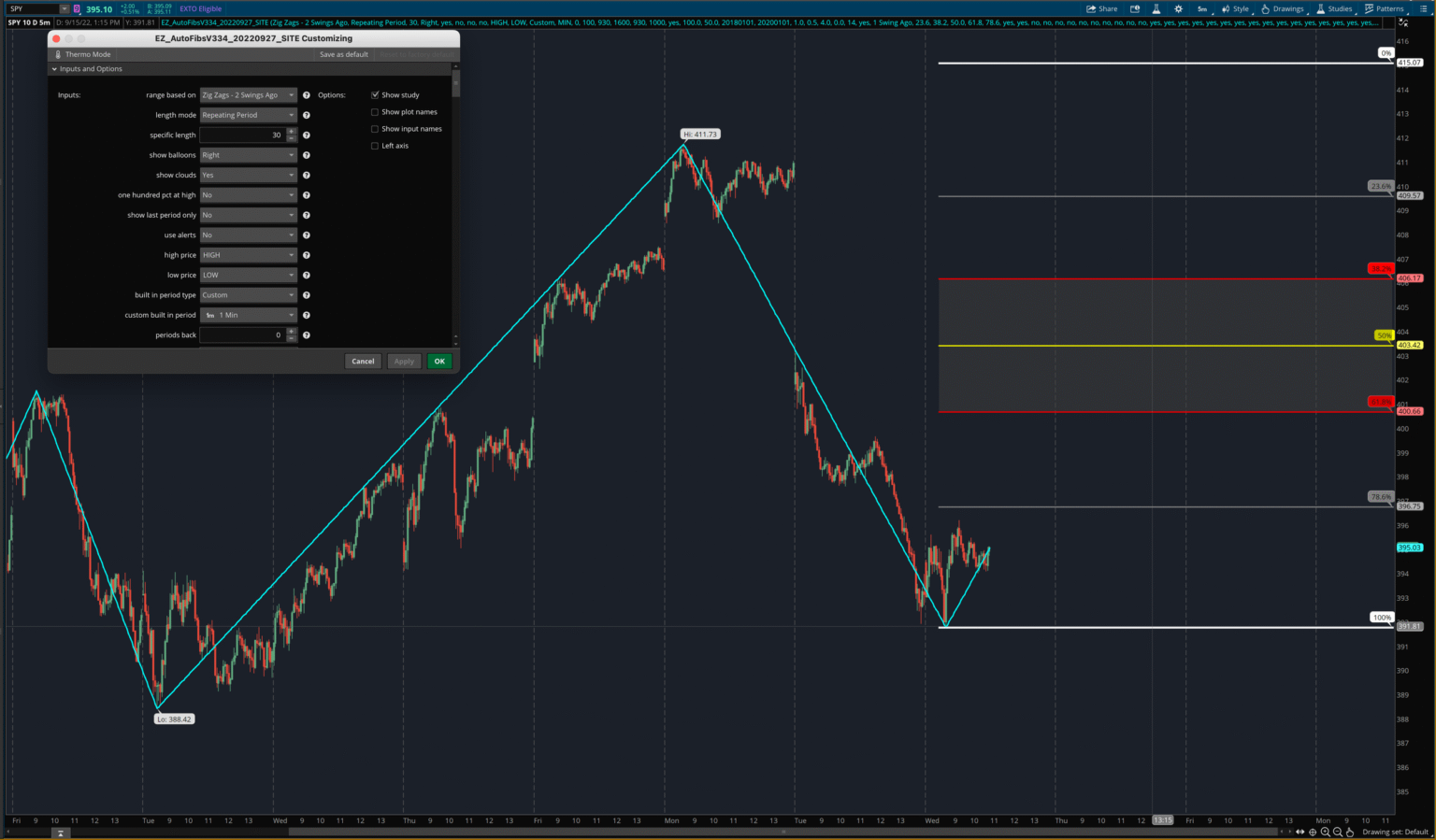Click Save as default in the dialog
This screenshot has width=1436, height=840.
click(343, 54)
